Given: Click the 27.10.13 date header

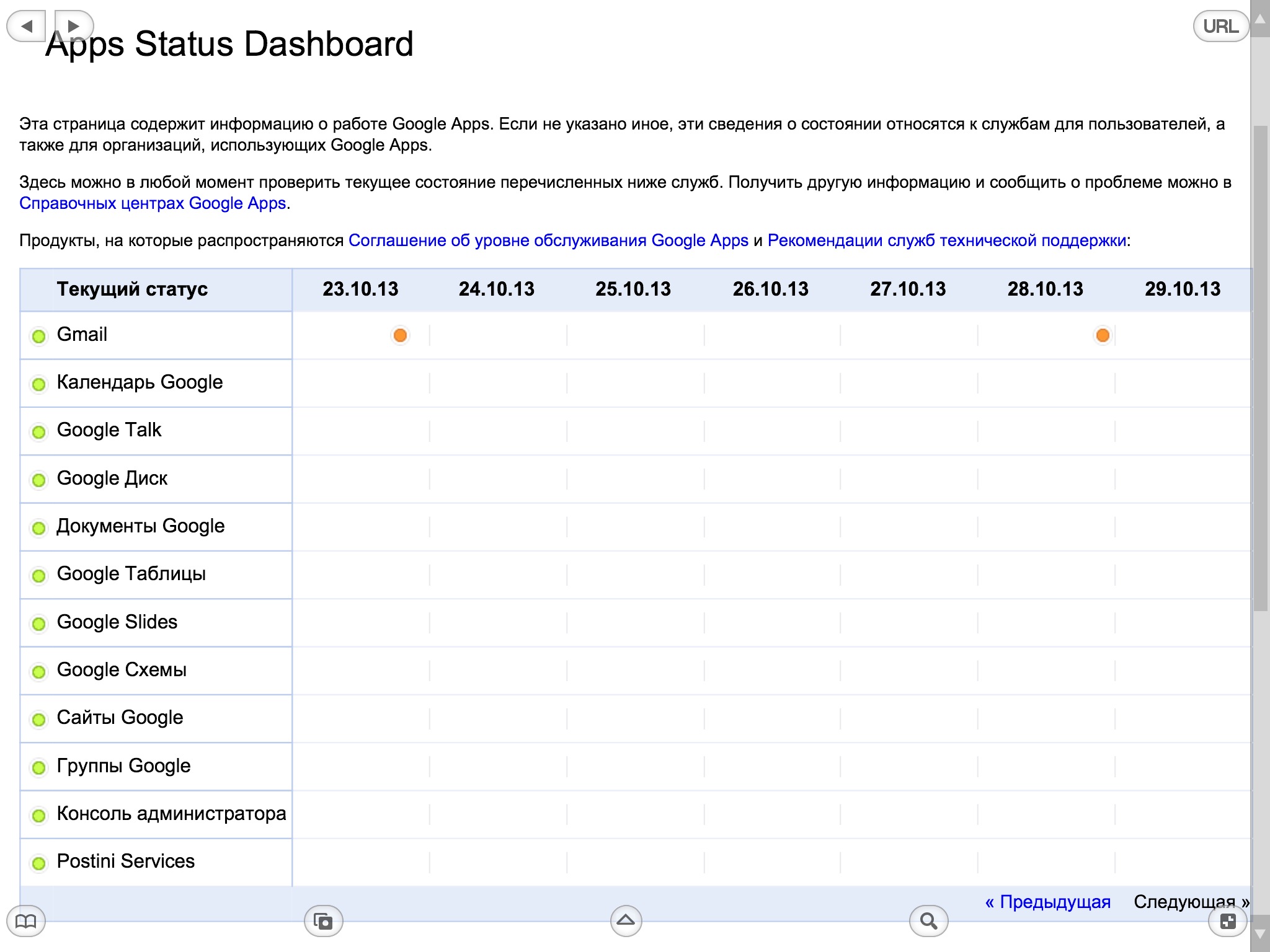Looking at the screenshot, I should coord(908,289).
